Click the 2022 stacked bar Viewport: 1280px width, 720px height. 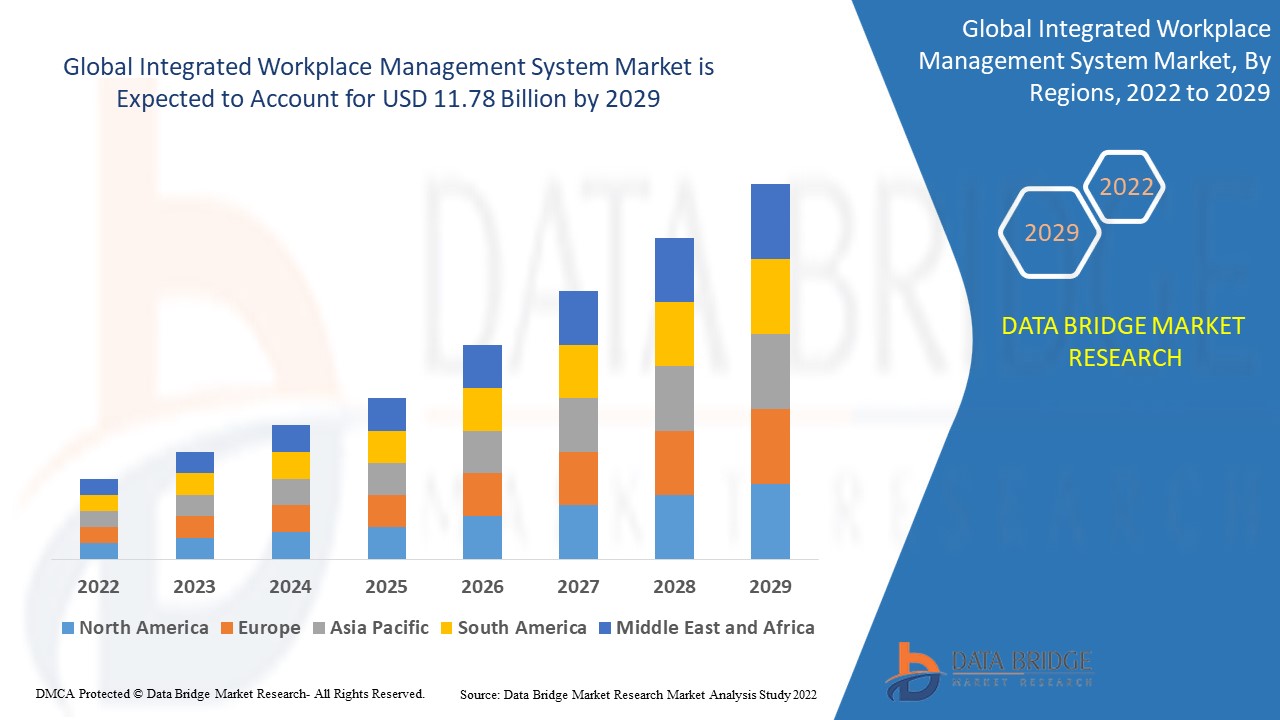pyautogui.click(x=99, y=519)
